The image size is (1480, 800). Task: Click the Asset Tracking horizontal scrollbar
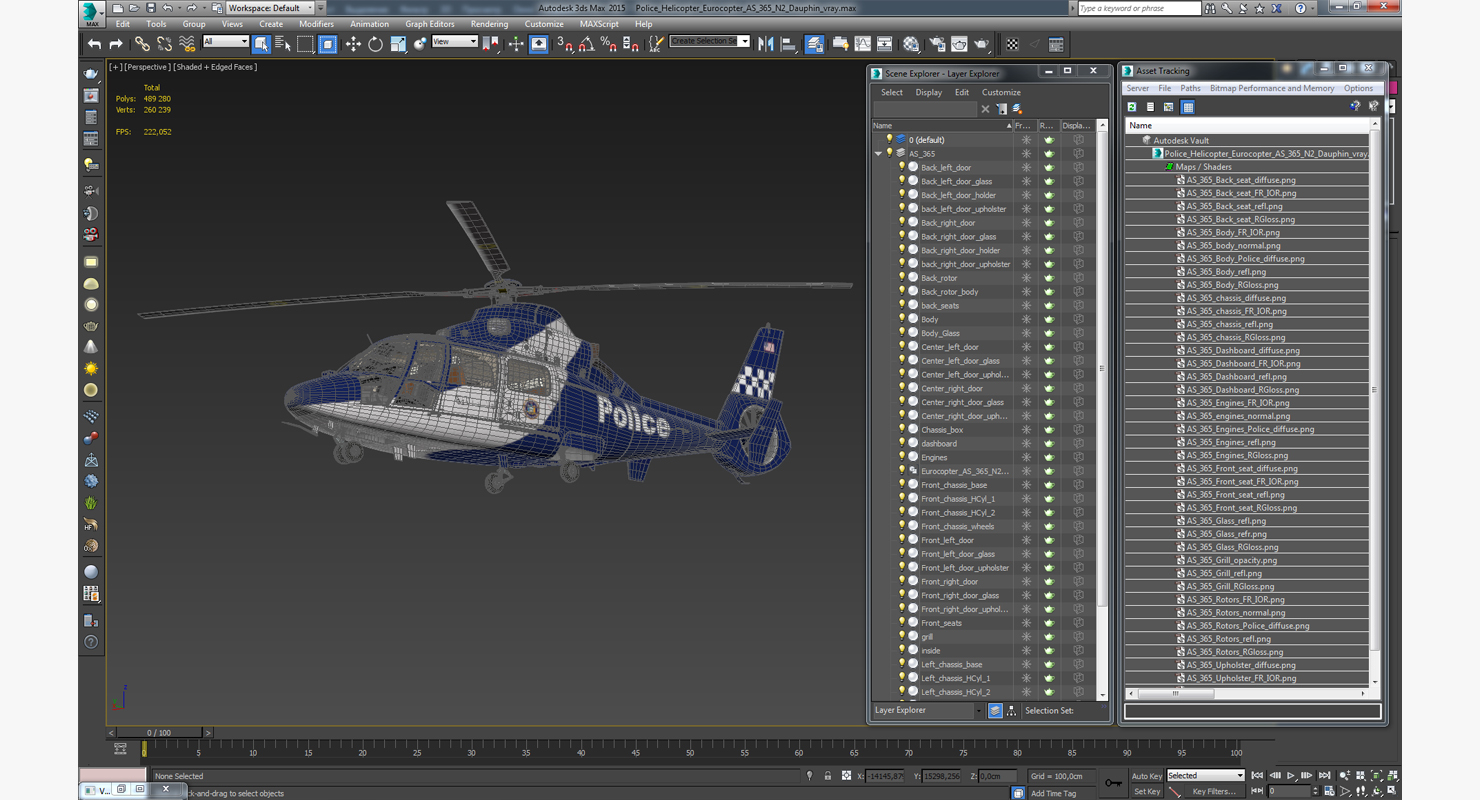1175,692
